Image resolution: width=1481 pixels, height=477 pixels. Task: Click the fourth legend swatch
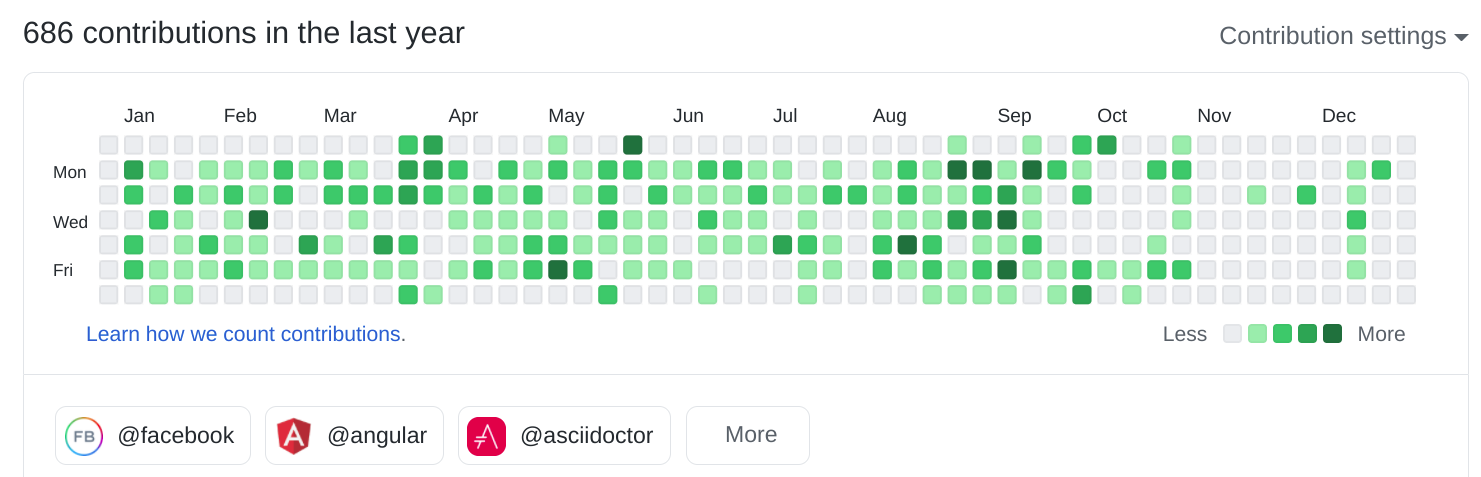(1307, 334)
